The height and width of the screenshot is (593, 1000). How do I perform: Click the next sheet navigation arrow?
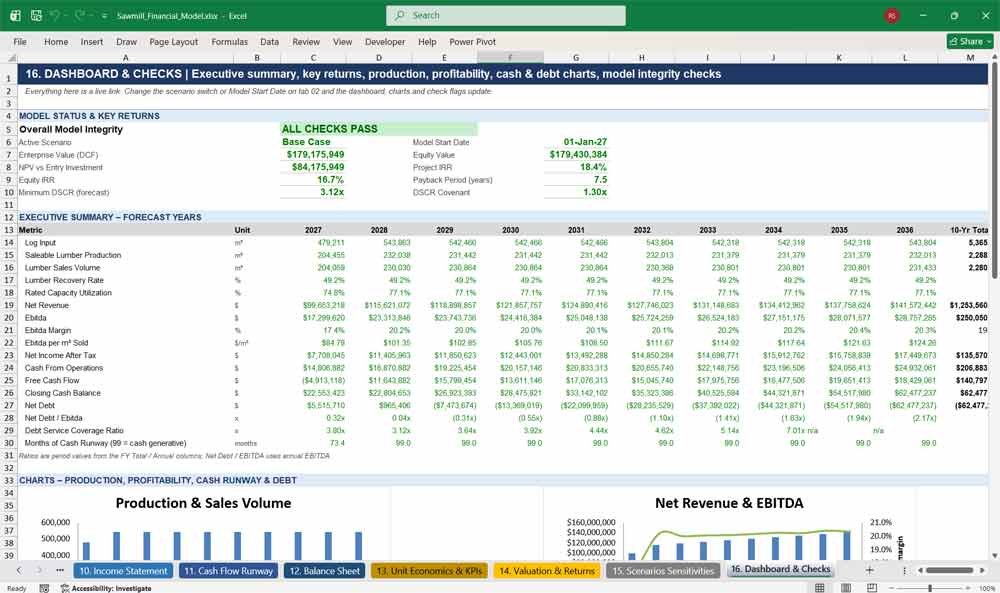click(x=40, y=570)
